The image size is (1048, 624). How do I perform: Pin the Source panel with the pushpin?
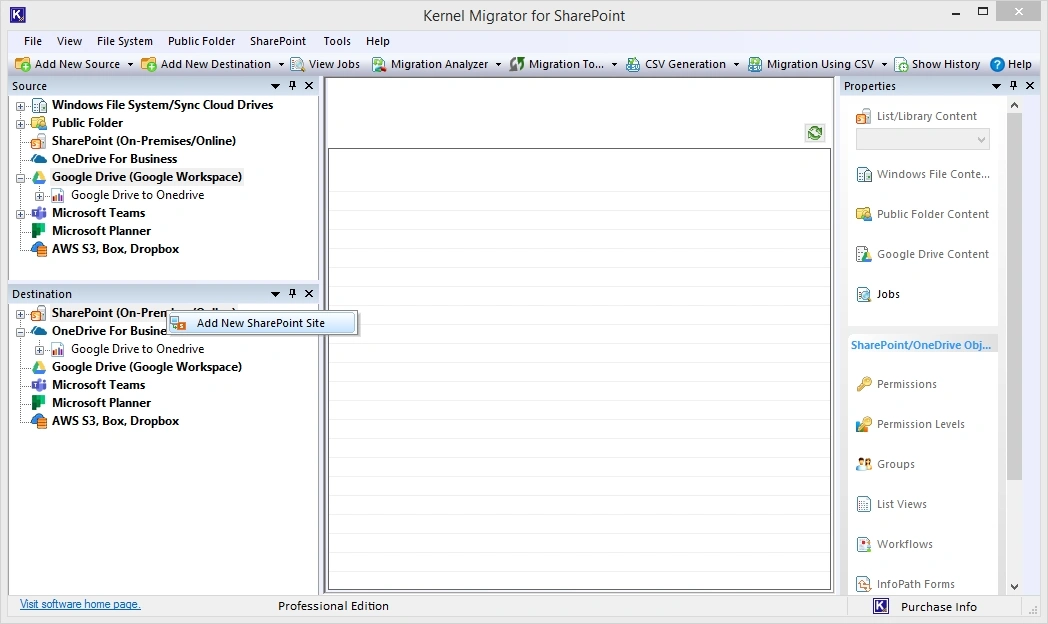(x=292, y=86)
